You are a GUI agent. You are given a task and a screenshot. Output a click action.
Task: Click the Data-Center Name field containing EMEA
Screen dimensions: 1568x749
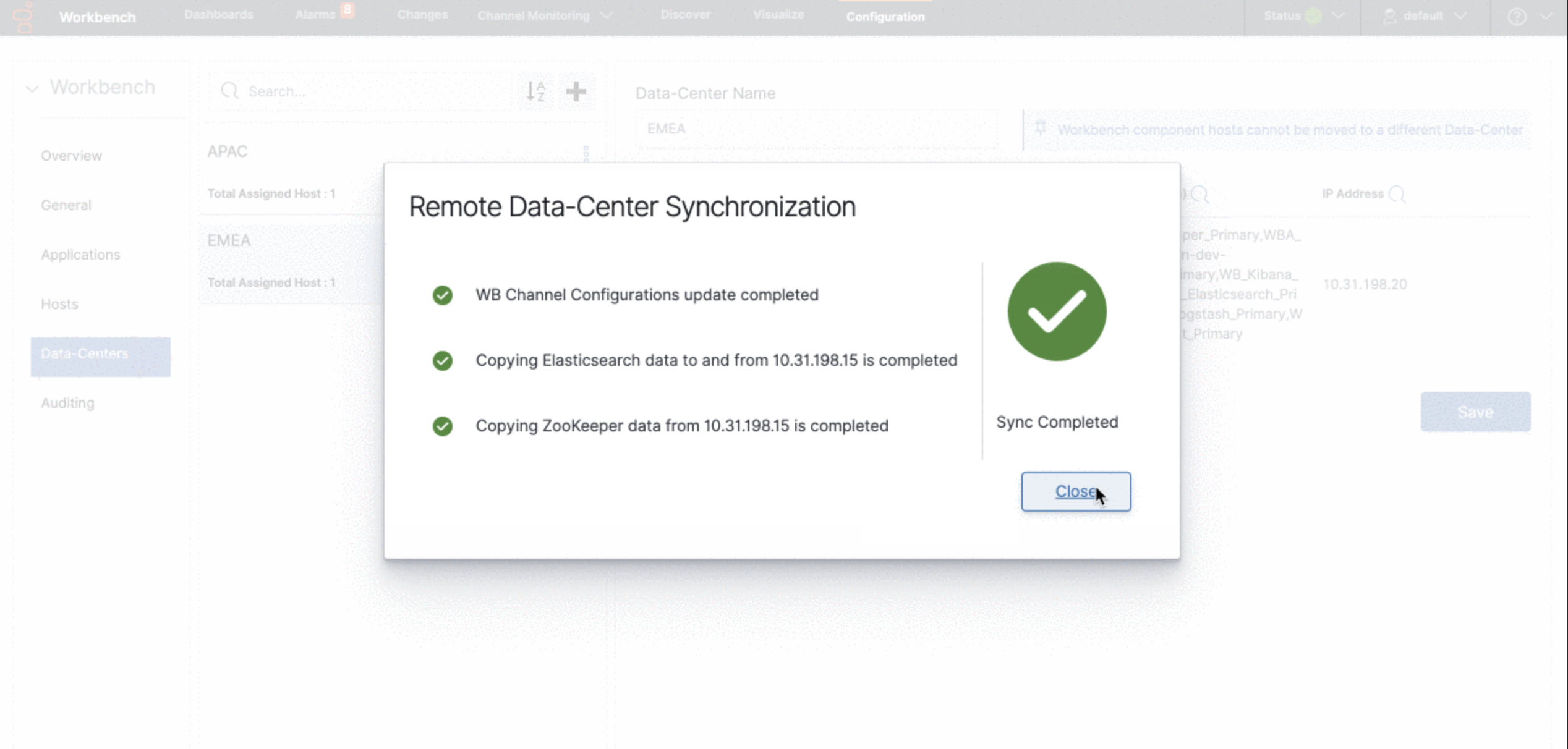tap(816, 129)
